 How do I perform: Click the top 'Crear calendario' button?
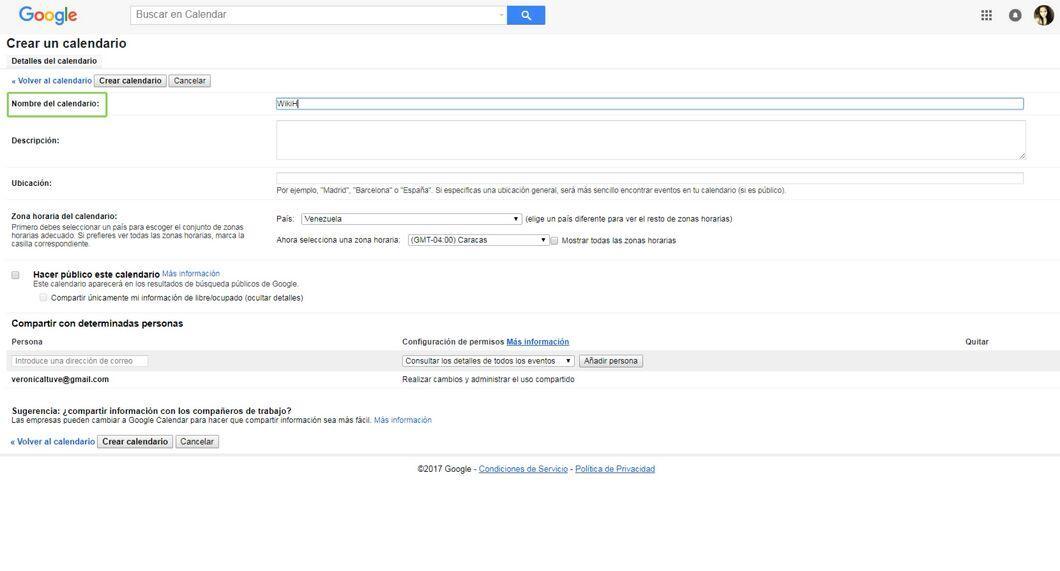coord(130,80)
